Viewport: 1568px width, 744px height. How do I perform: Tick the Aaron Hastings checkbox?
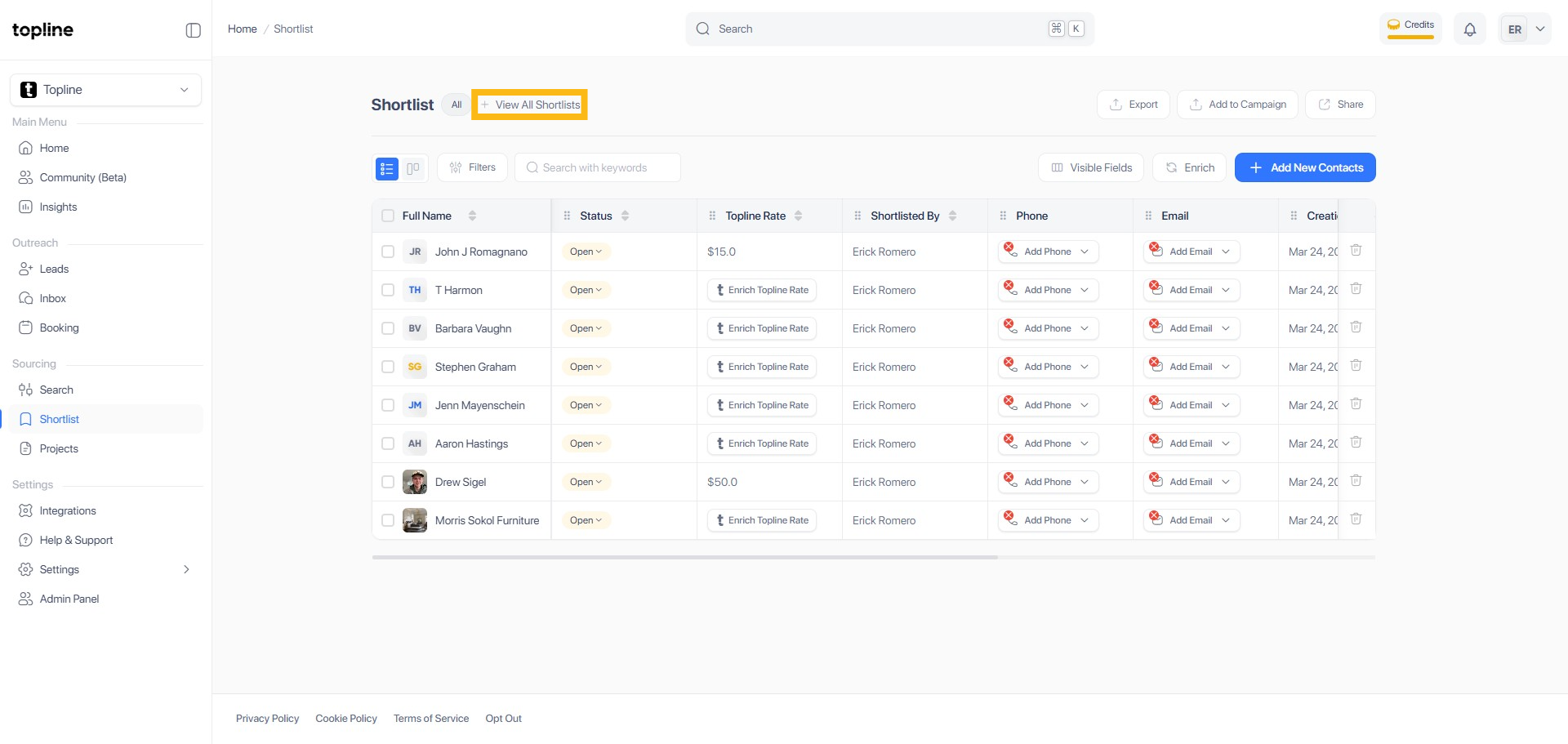[388, 443]
